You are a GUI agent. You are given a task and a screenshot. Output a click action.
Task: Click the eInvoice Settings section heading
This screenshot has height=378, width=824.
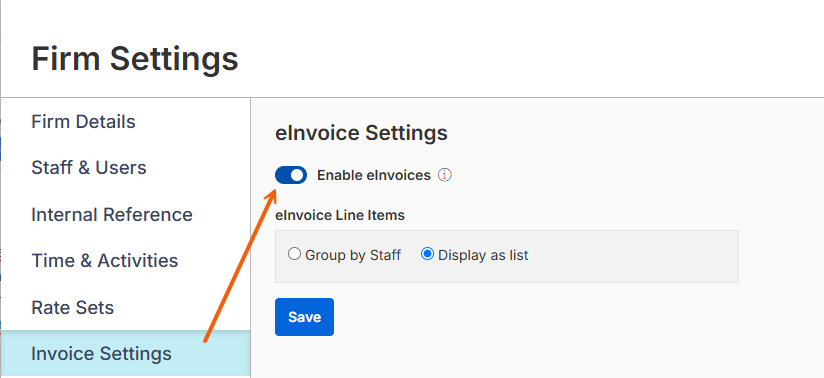coord(361,132)
